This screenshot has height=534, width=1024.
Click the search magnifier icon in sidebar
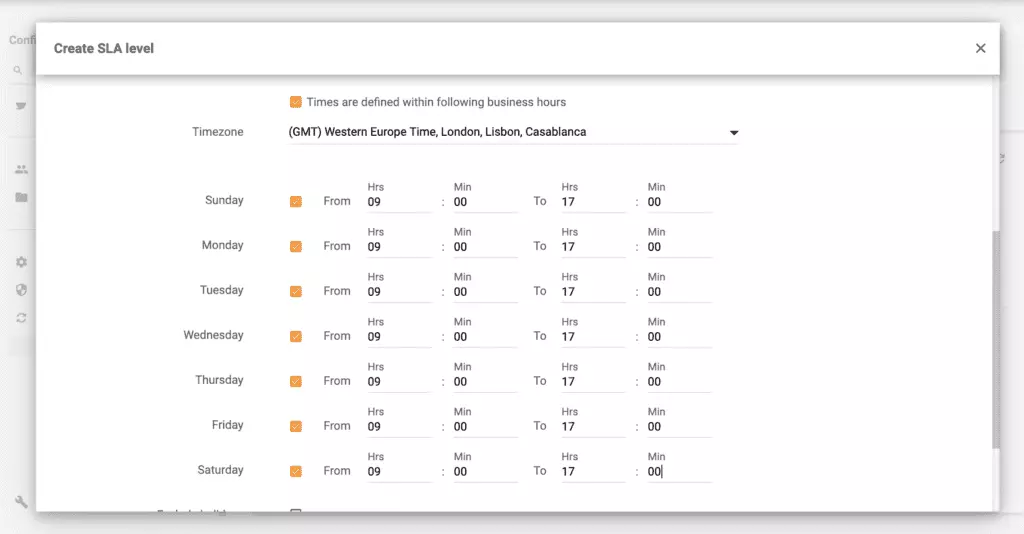point(17,71)
